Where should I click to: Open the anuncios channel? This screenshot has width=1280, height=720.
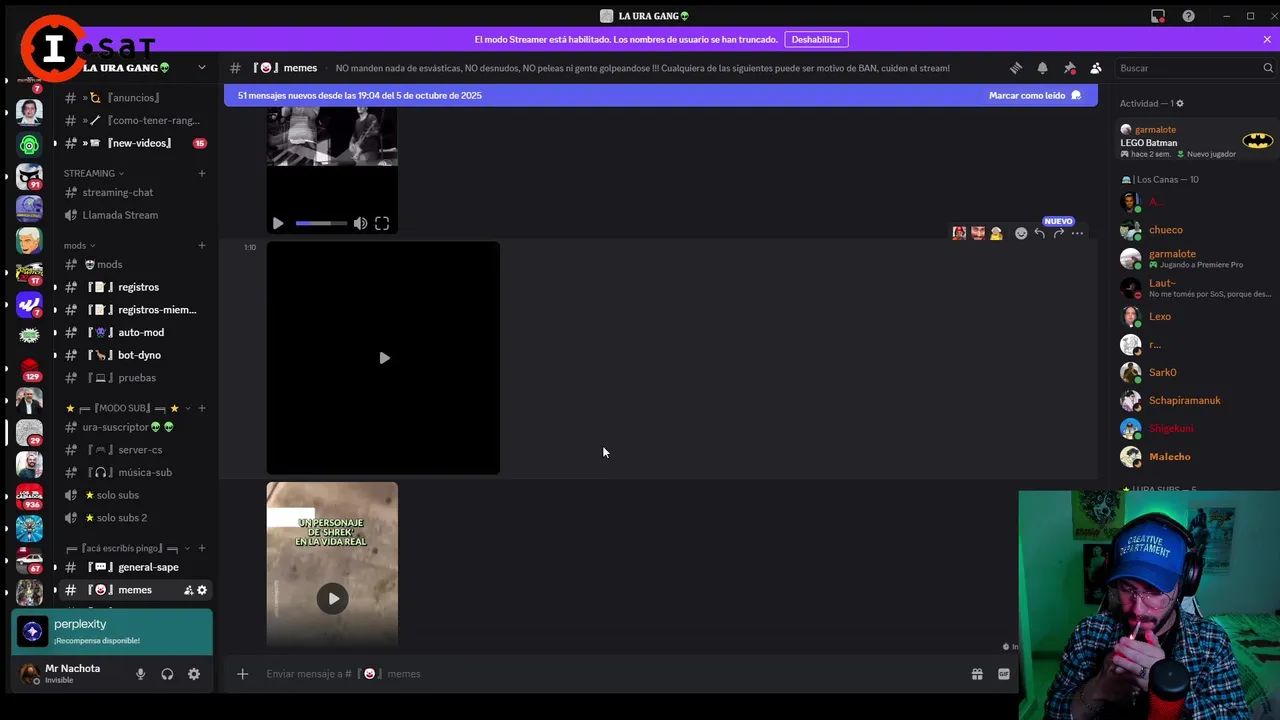[135, 98]
